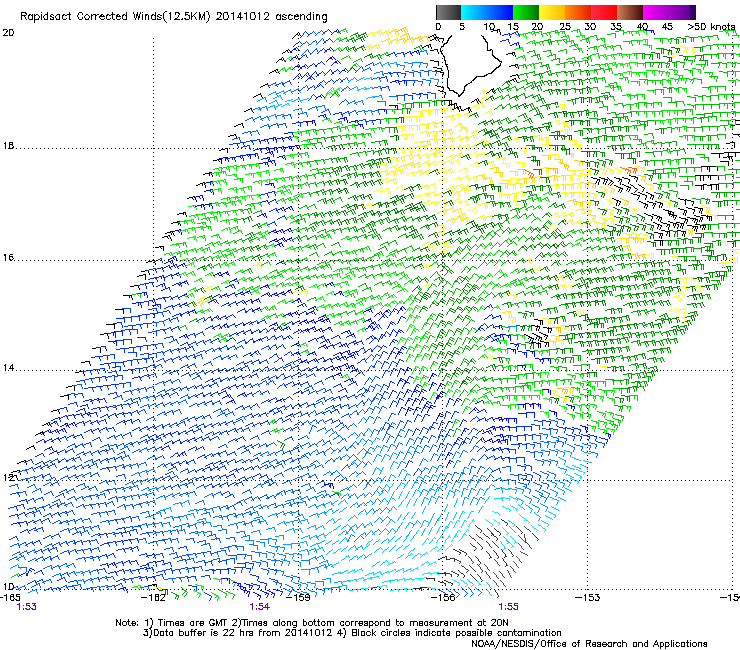This screenshot has width=740, height=650.
Task: Click the cyan-to-blue 5-15 knots legend segment
Action: [487, 12]
